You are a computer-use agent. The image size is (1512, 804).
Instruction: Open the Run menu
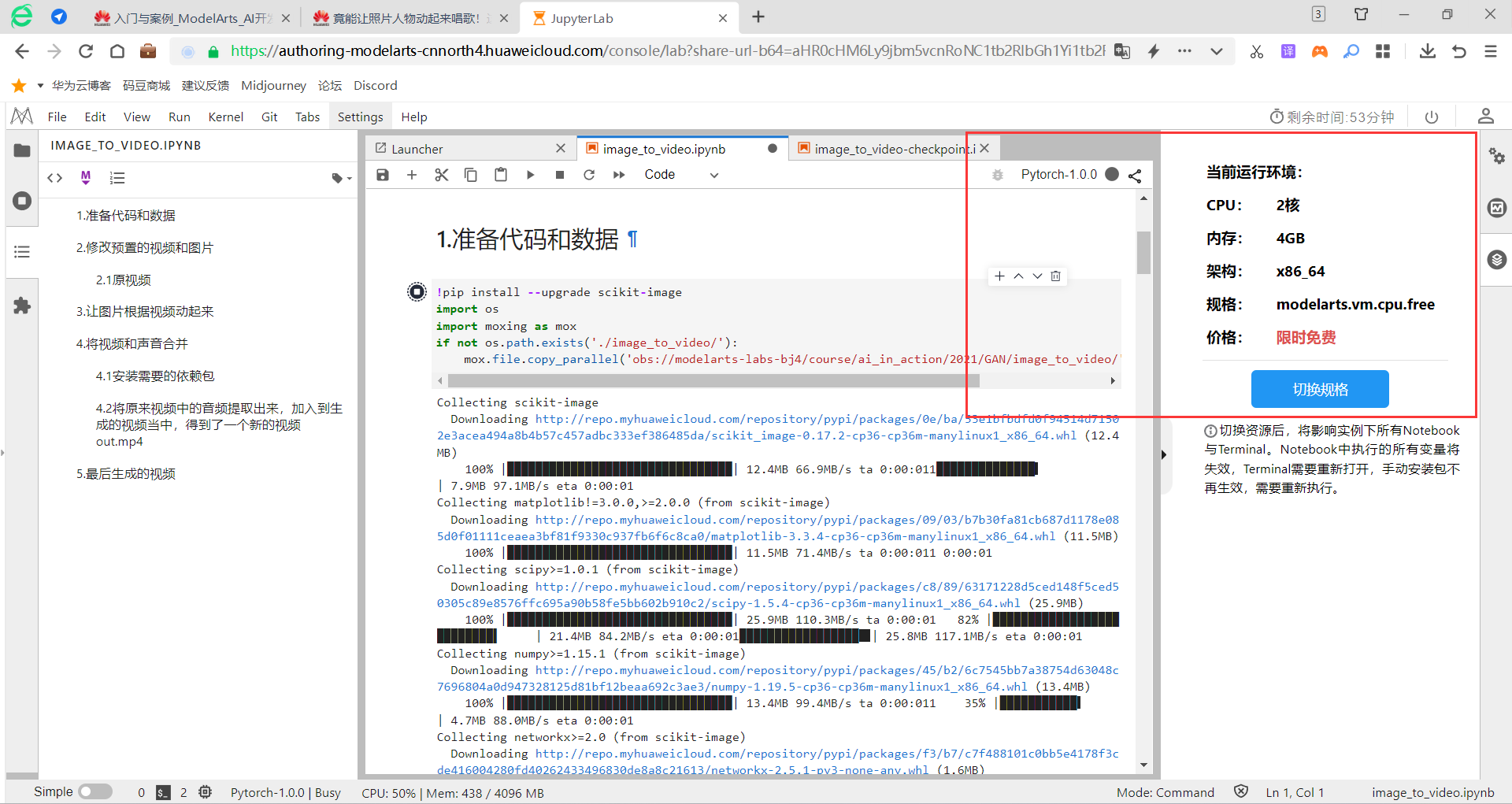point(180,117)
